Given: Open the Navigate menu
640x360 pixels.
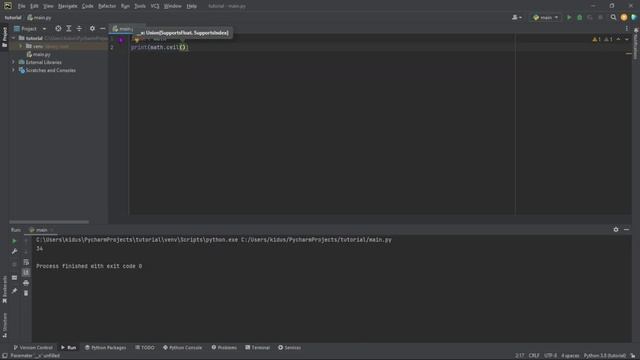Looking at the screenshot, I should [67, 6].
